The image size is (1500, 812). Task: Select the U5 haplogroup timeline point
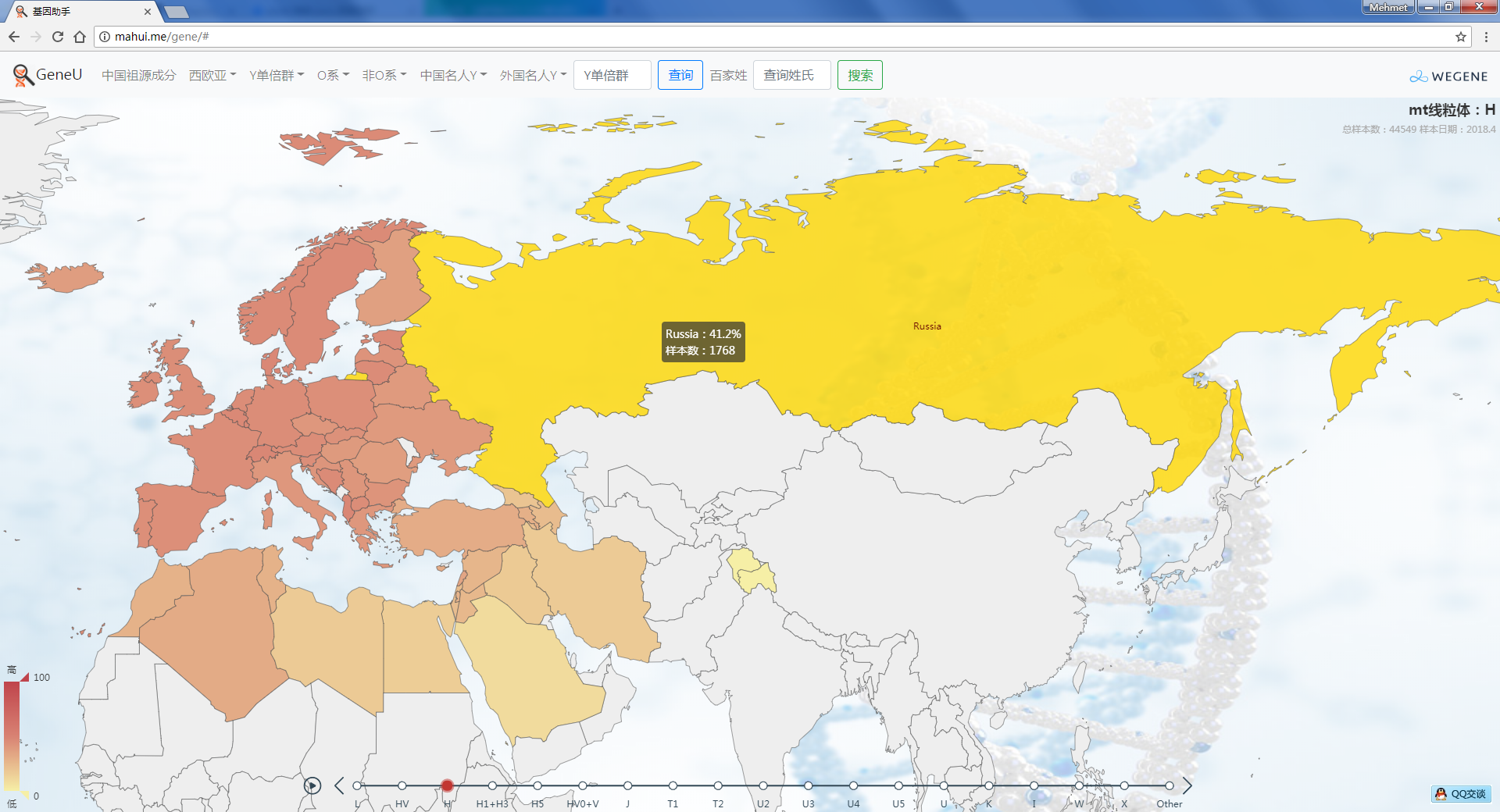point(898,785)
